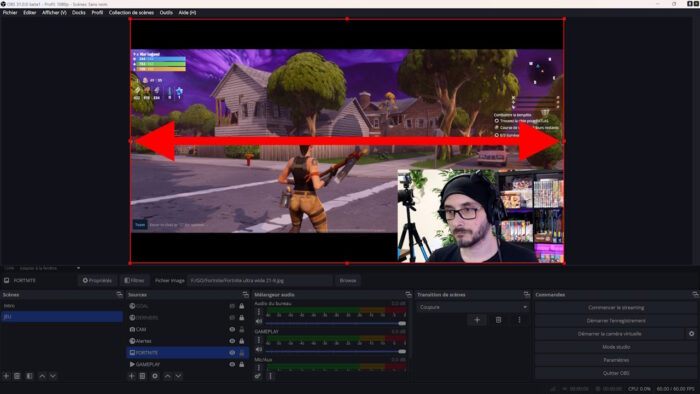The image size is (700, 394).
Task: Open options dots for GAMEPLAY audio channel
Action: click(x=258, y=340)
